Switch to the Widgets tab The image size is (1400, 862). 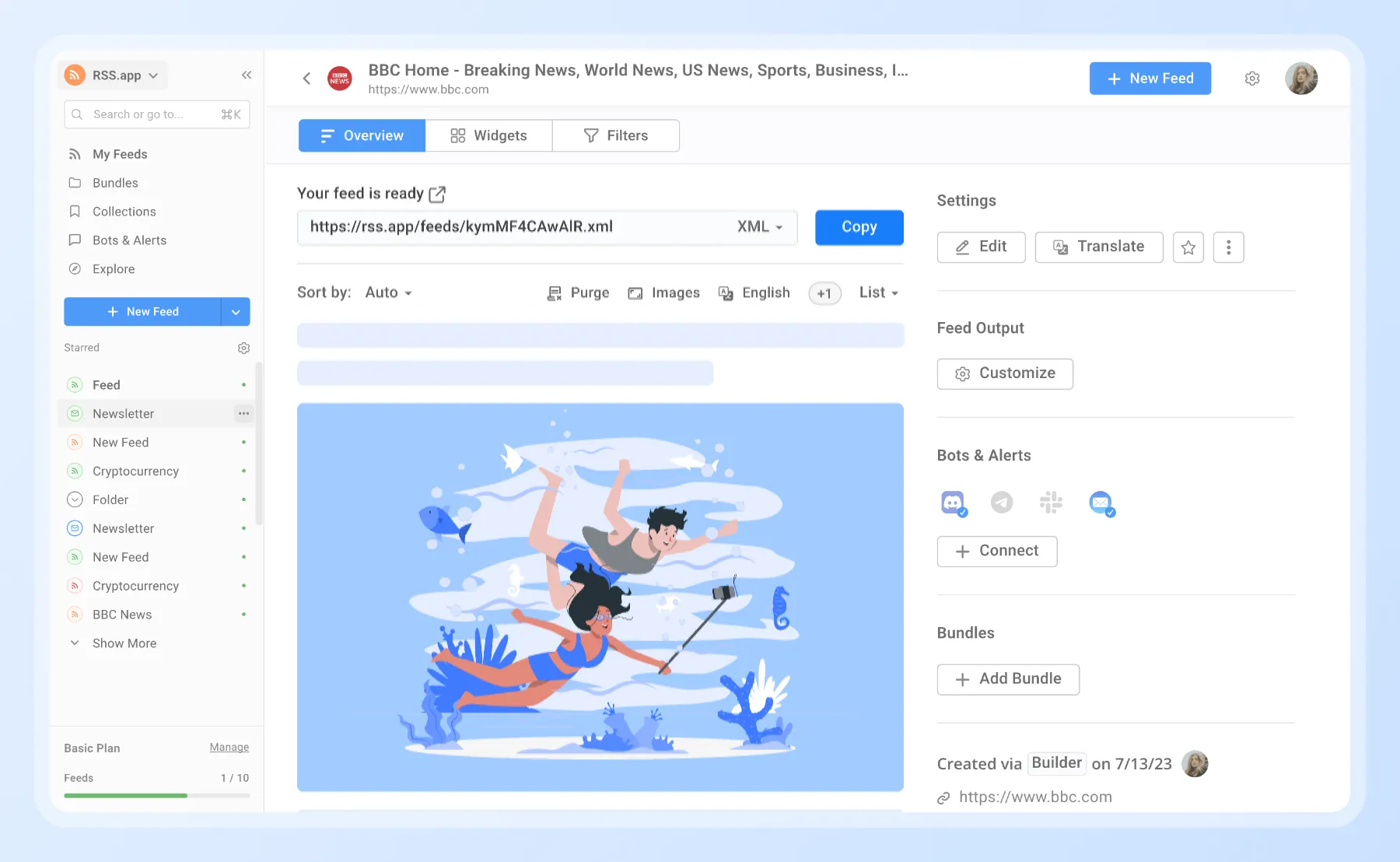tap(488, 136)
